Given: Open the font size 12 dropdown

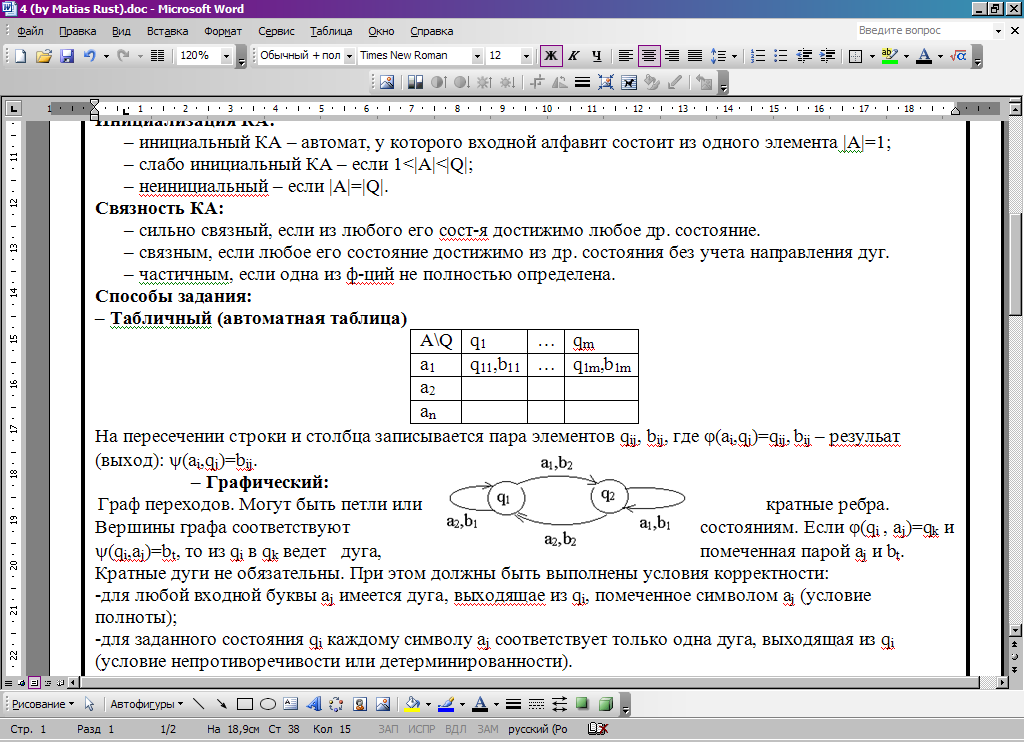Looking at the screenshot, I should tap(526, 56).
